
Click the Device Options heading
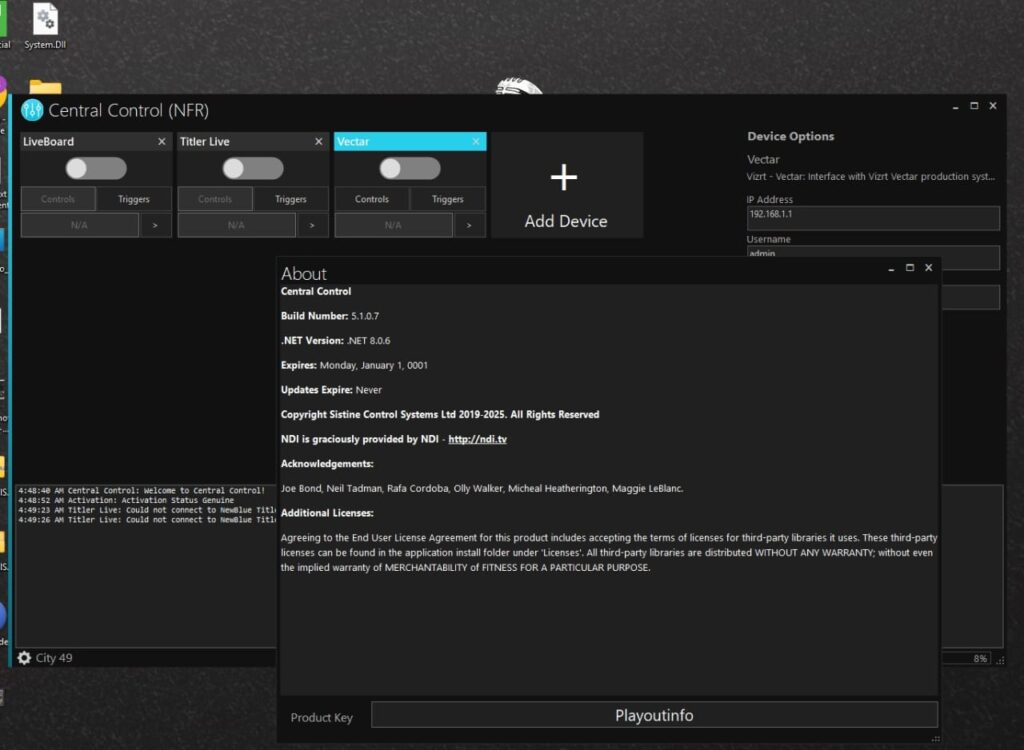point(791,137)
